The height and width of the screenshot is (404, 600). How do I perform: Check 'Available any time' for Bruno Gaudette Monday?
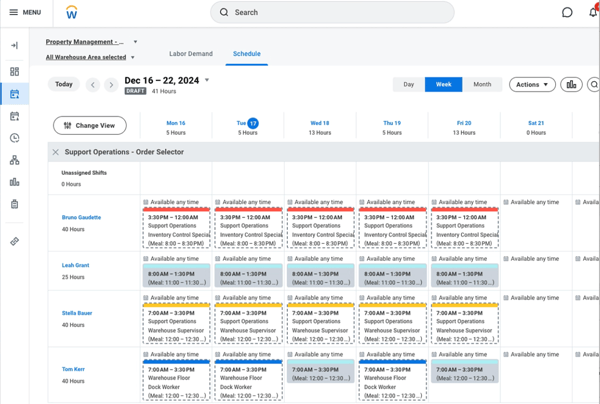click(x=146, y=202)
